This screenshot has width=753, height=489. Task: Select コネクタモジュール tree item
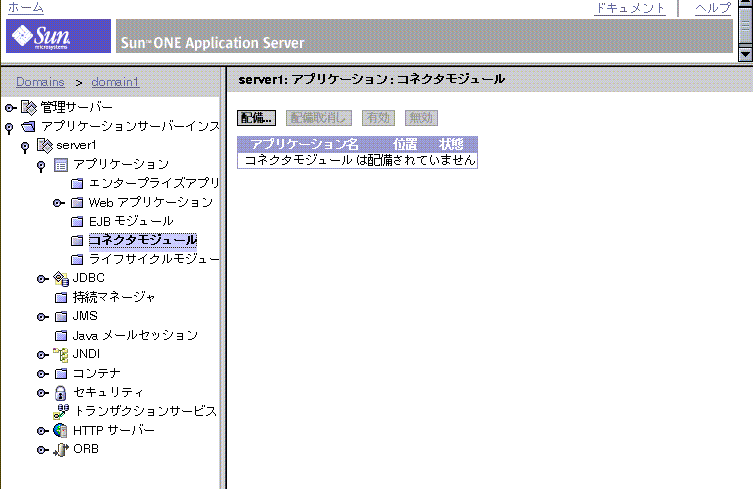pos(143,240)
